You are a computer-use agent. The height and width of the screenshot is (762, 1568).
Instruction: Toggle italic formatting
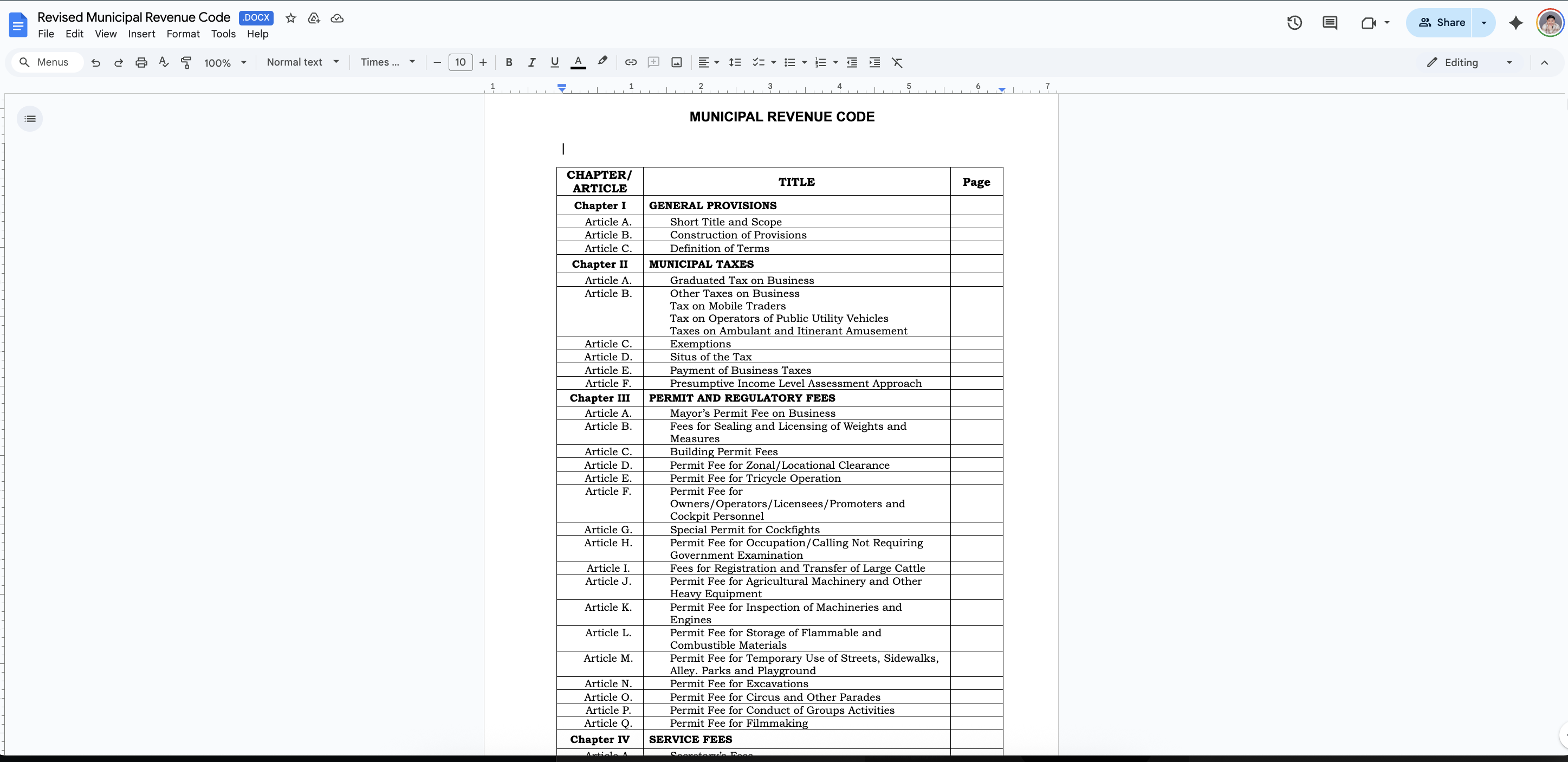point(532,62)
